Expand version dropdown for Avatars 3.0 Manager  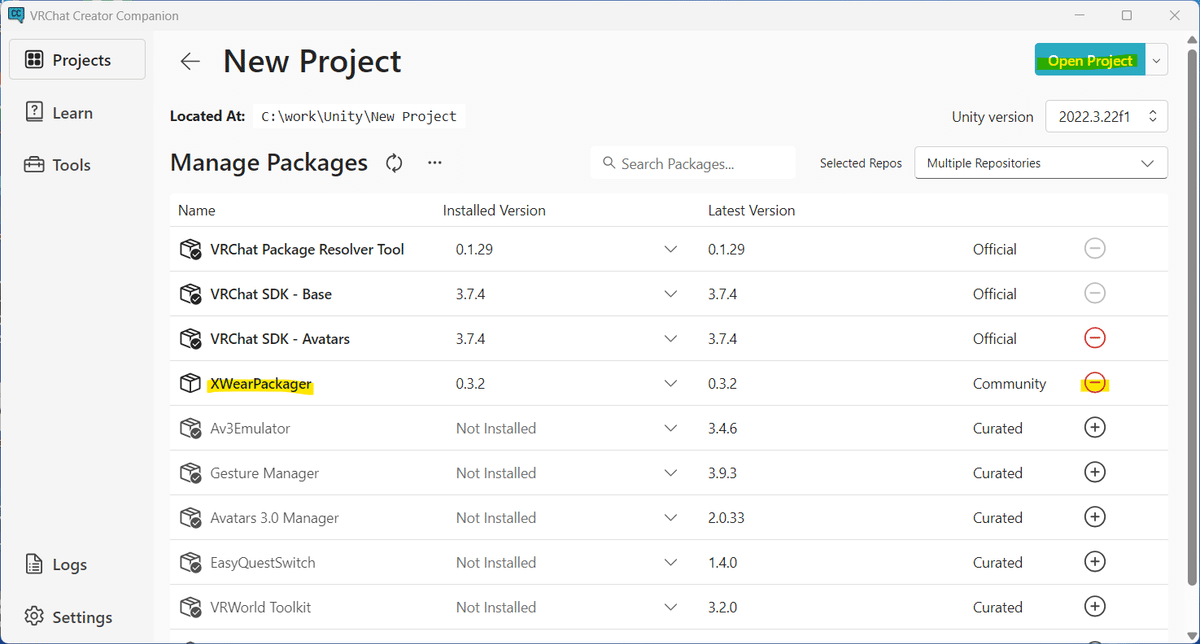point(671,518)
